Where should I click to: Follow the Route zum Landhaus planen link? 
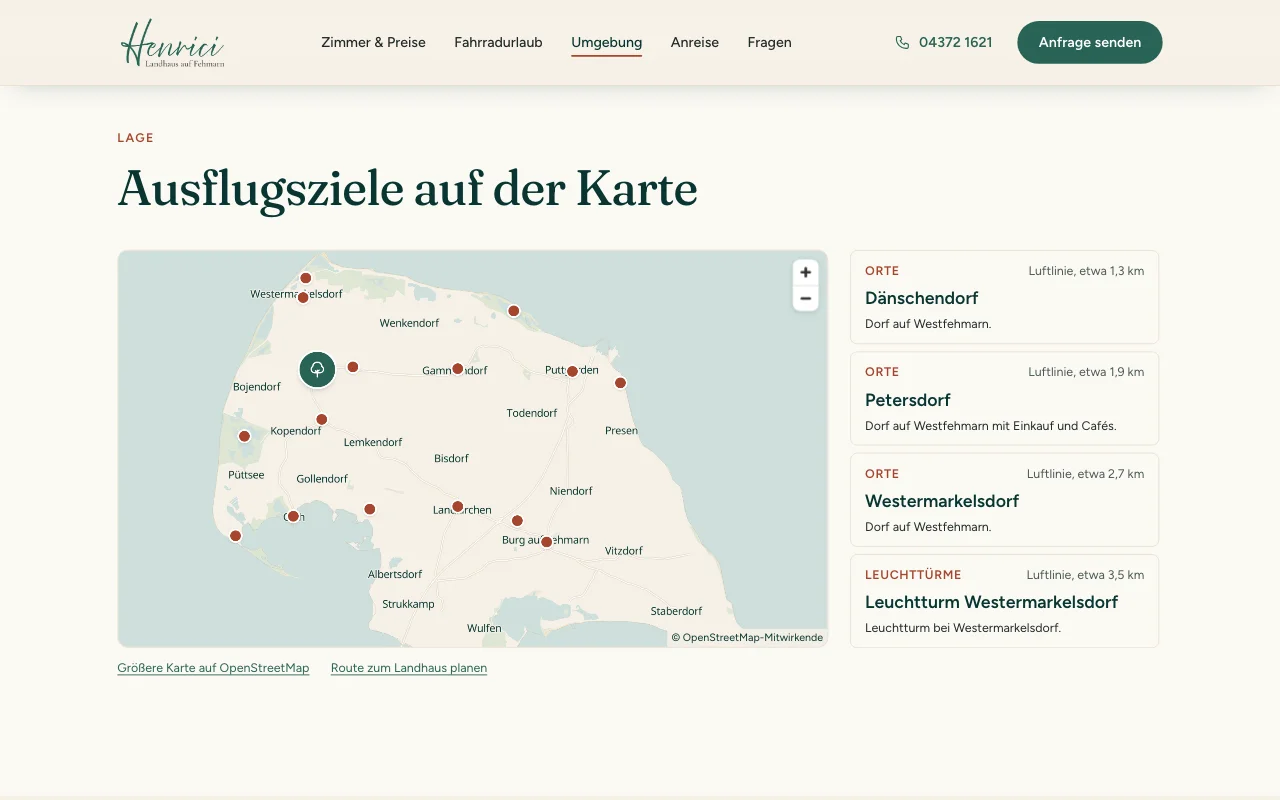coord(409,668)
